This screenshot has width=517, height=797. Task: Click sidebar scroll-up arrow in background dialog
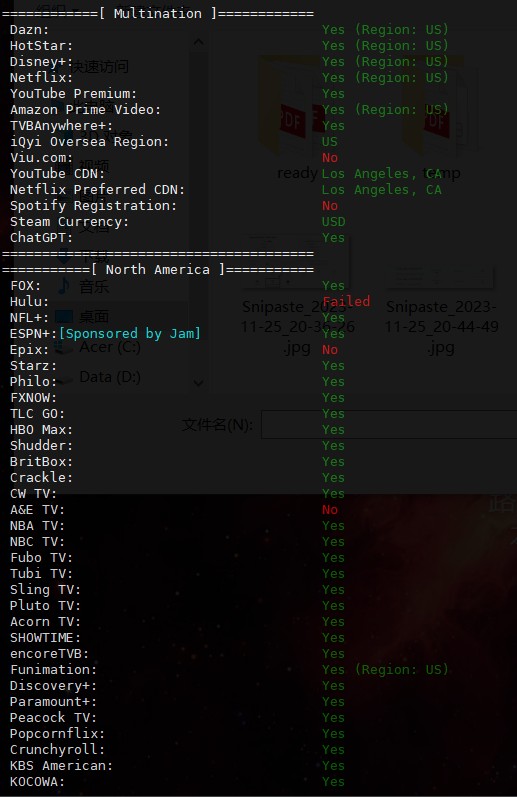tap(199, 42)
